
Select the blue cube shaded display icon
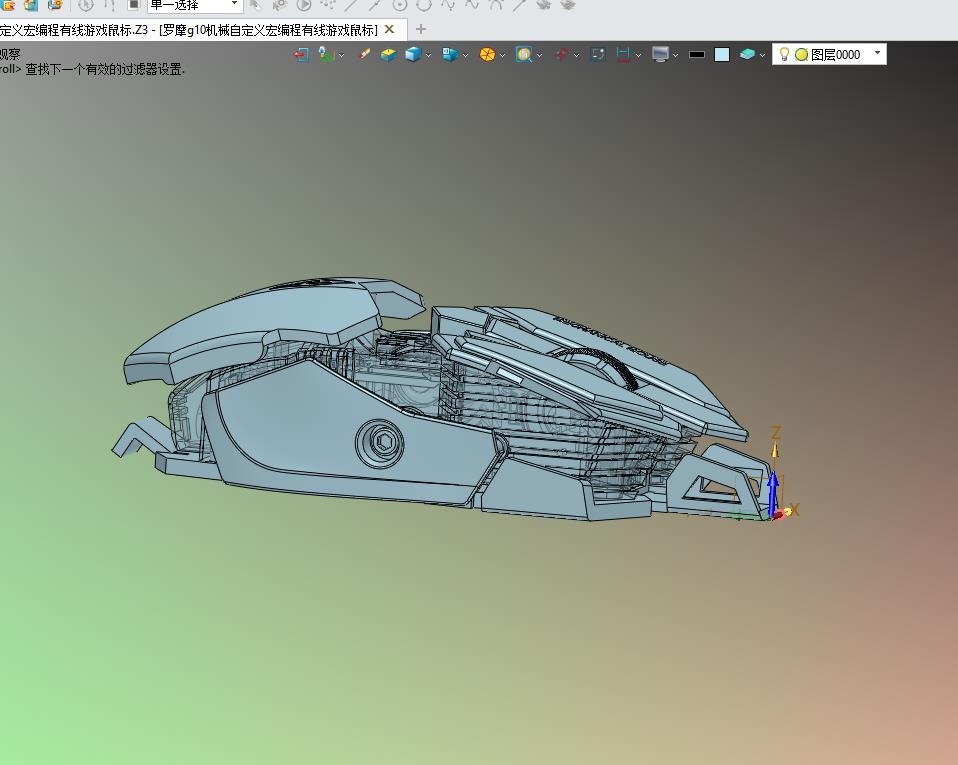click(412, 55)
